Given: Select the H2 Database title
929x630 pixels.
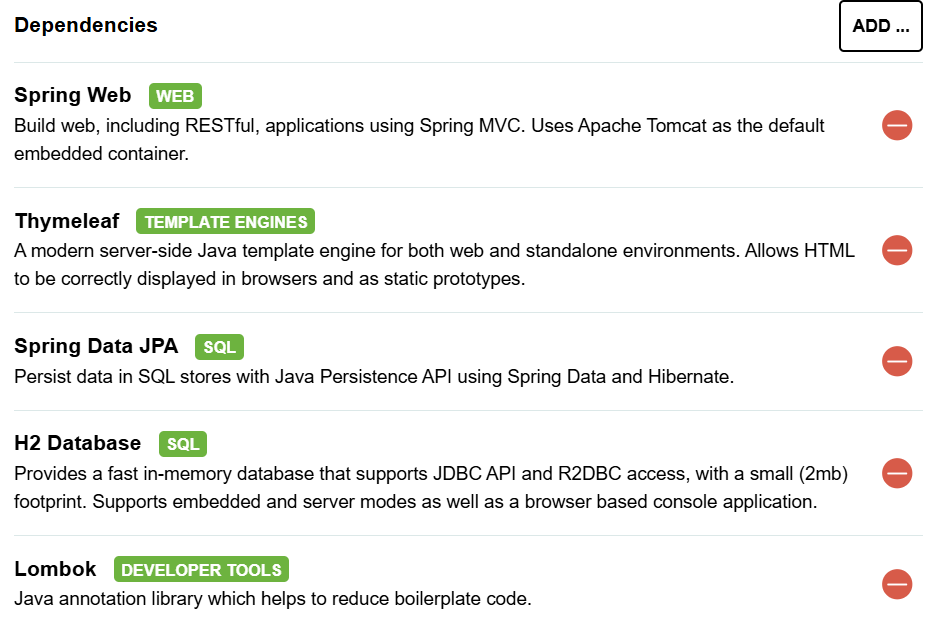Looking at the screenshot, I should (78, 443).
